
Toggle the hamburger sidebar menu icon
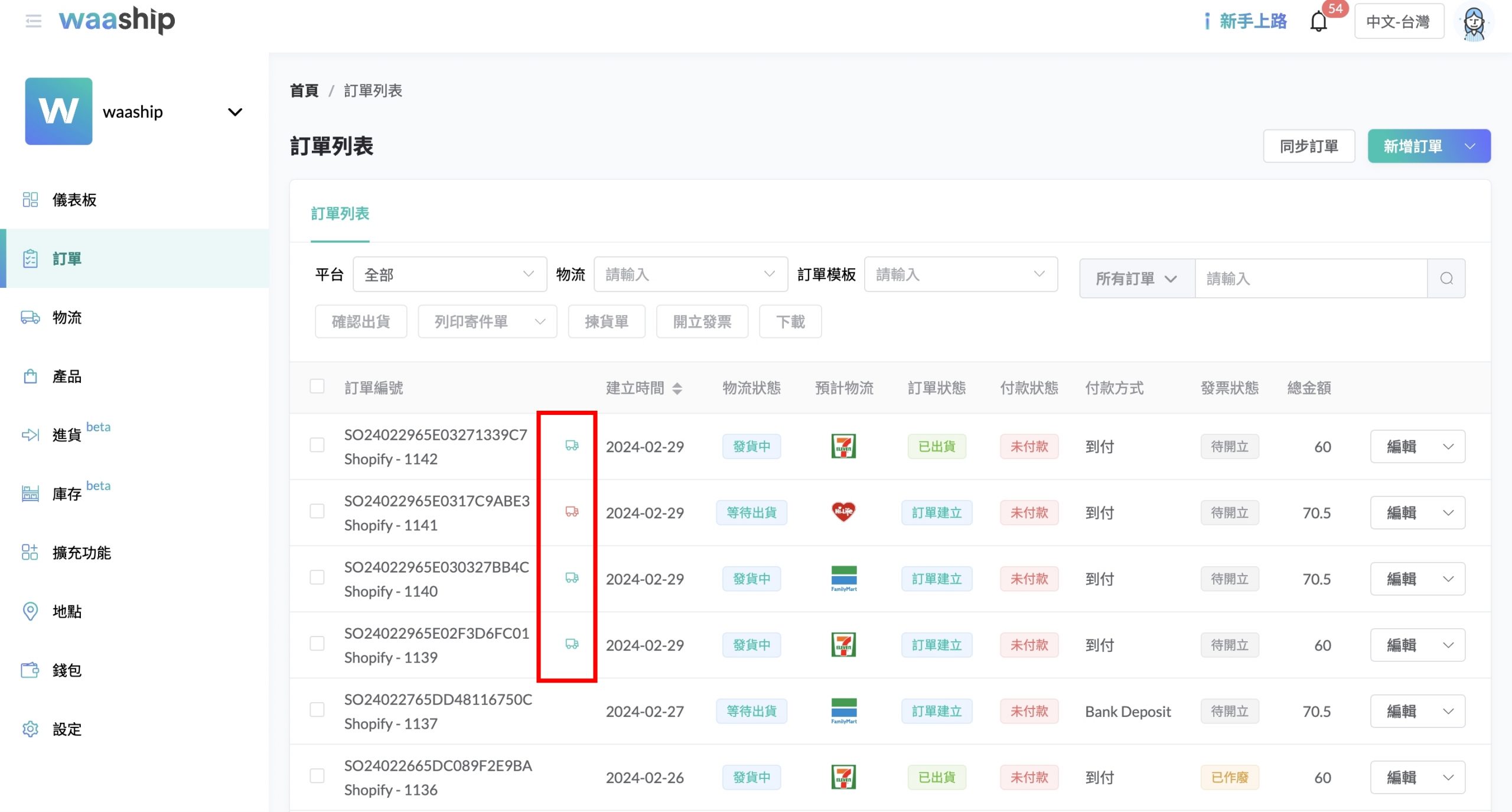tap(34, 22)
